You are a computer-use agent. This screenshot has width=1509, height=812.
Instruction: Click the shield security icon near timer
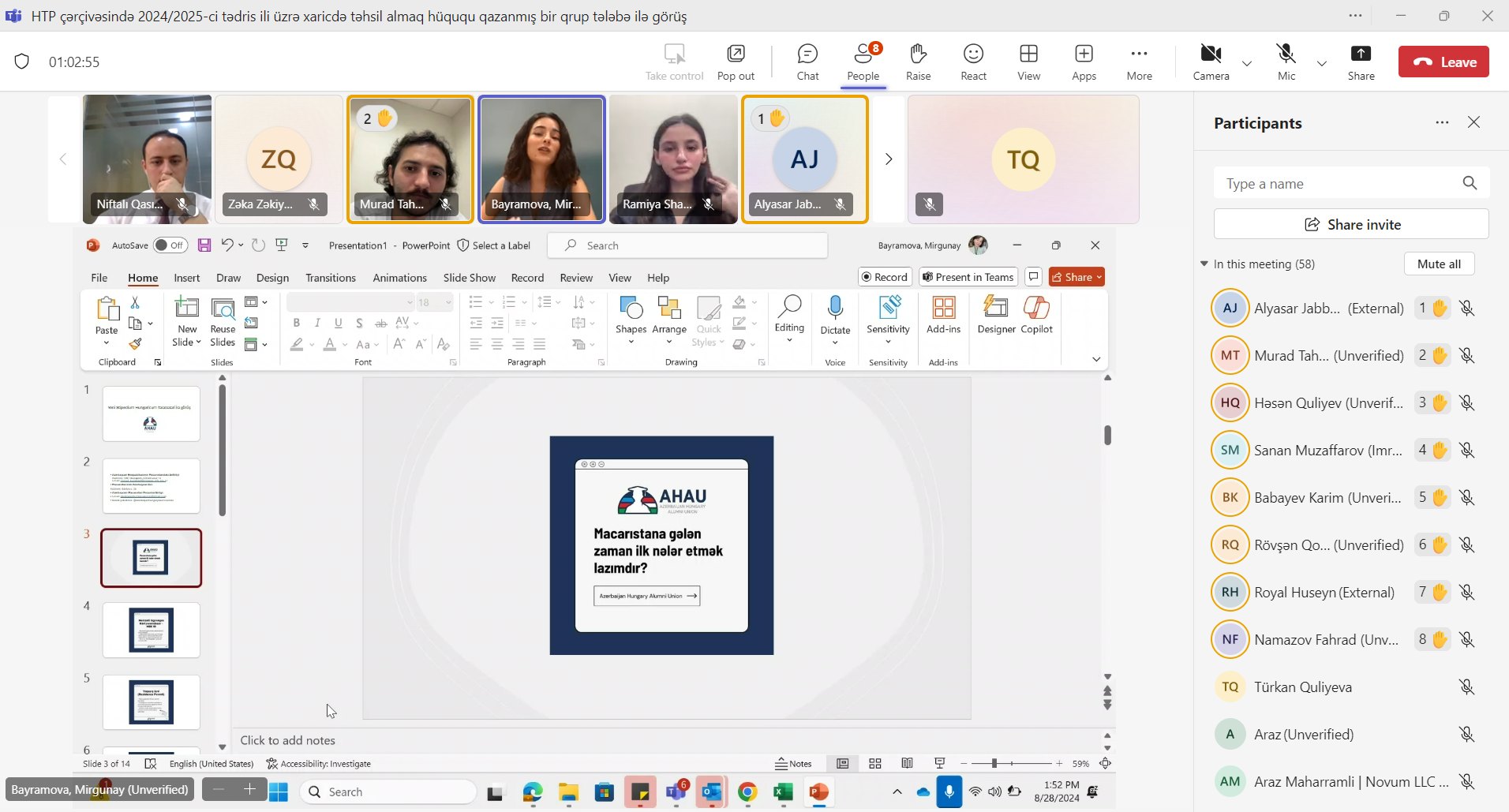(x=22, y=62)
